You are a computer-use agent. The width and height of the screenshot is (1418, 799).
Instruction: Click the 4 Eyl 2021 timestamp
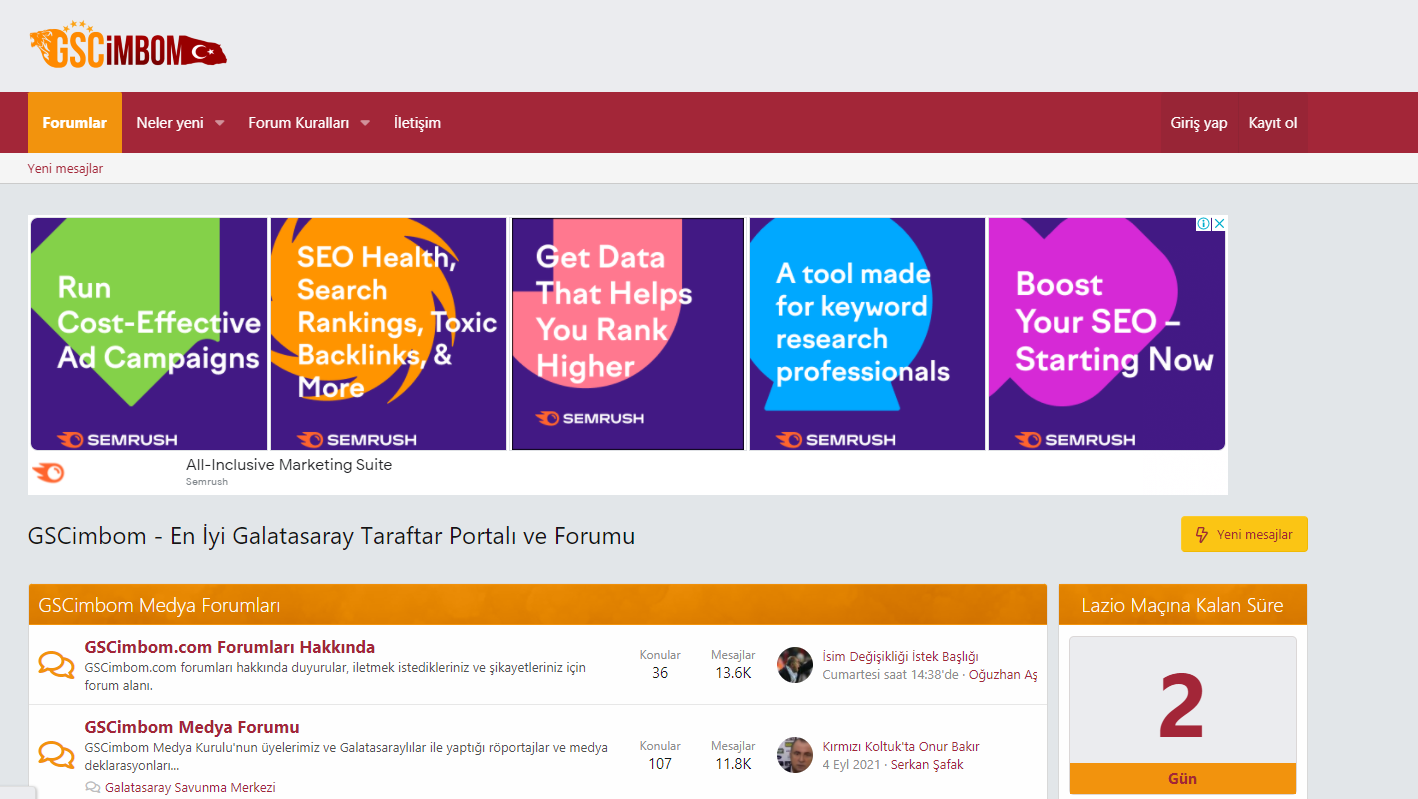pos(852,765)
